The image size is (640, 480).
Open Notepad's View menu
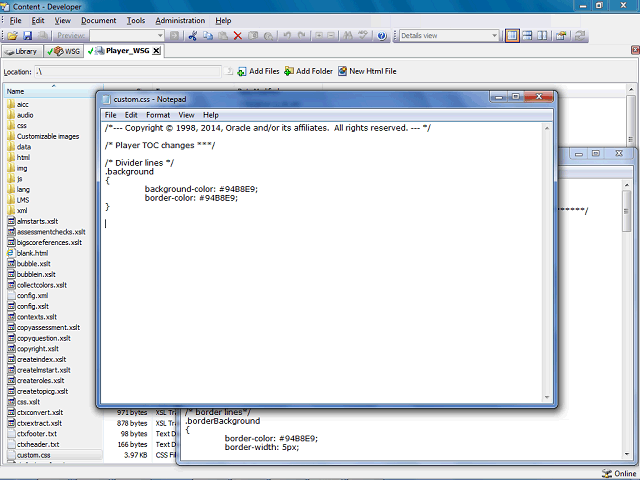click(186, 115)
